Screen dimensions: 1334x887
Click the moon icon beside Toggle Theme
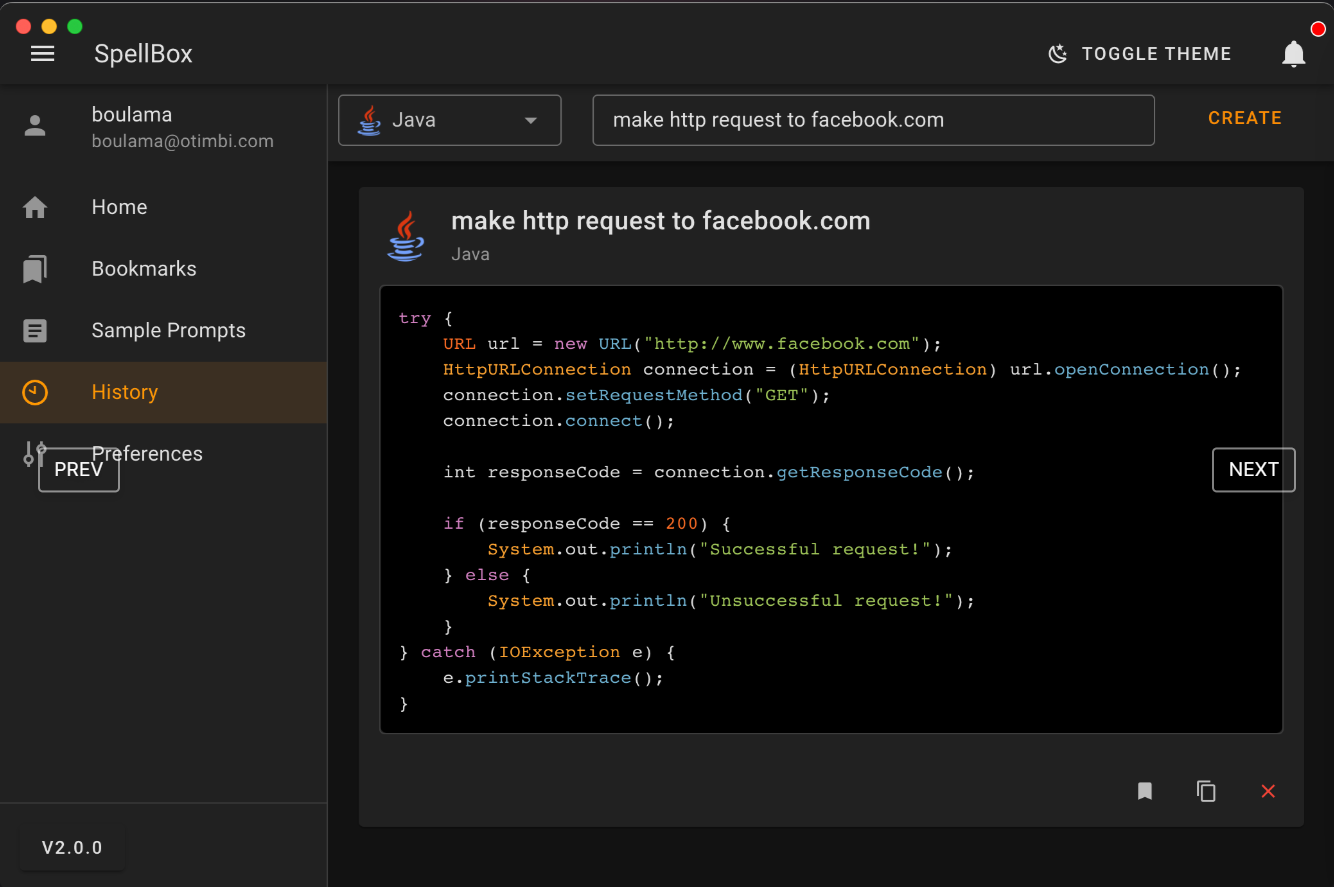1057,54
